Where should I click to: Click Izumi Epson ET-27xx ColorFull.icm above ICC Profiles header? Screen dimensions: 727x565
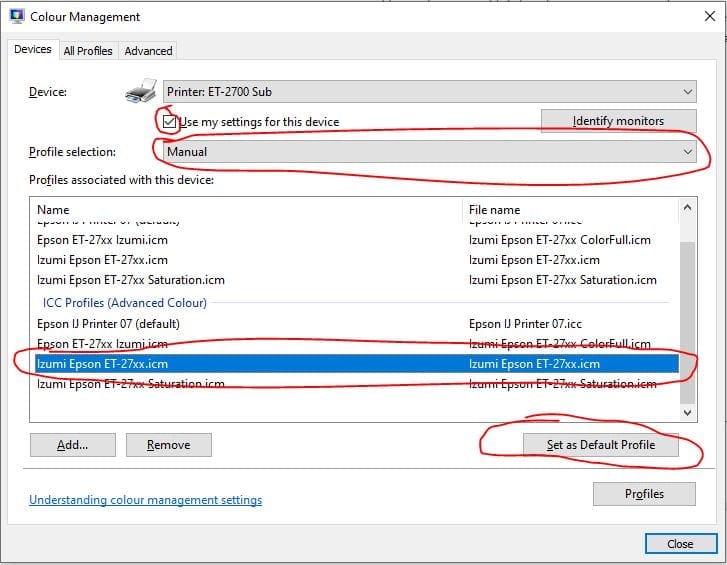560,240
